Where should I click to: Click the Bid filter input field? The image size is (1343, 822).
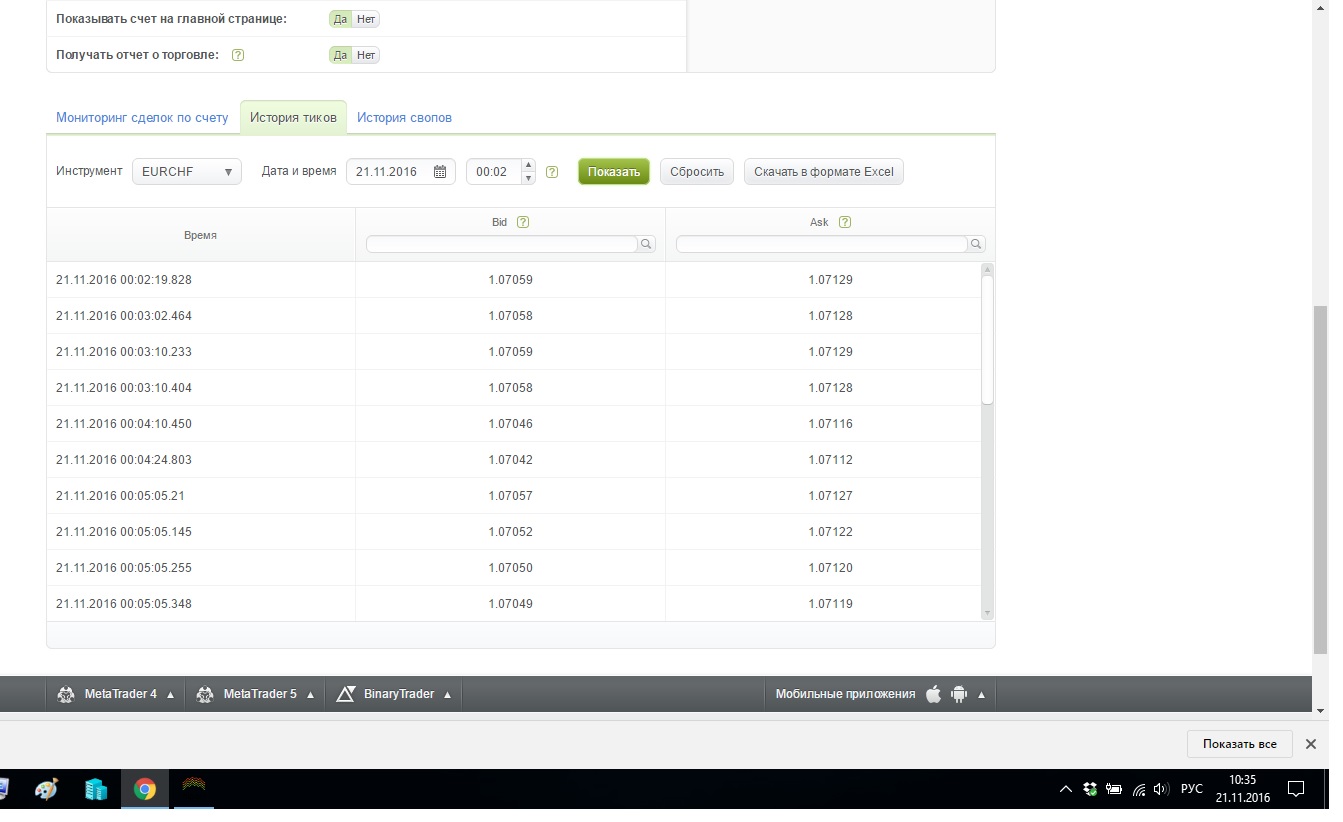[502, 244]
